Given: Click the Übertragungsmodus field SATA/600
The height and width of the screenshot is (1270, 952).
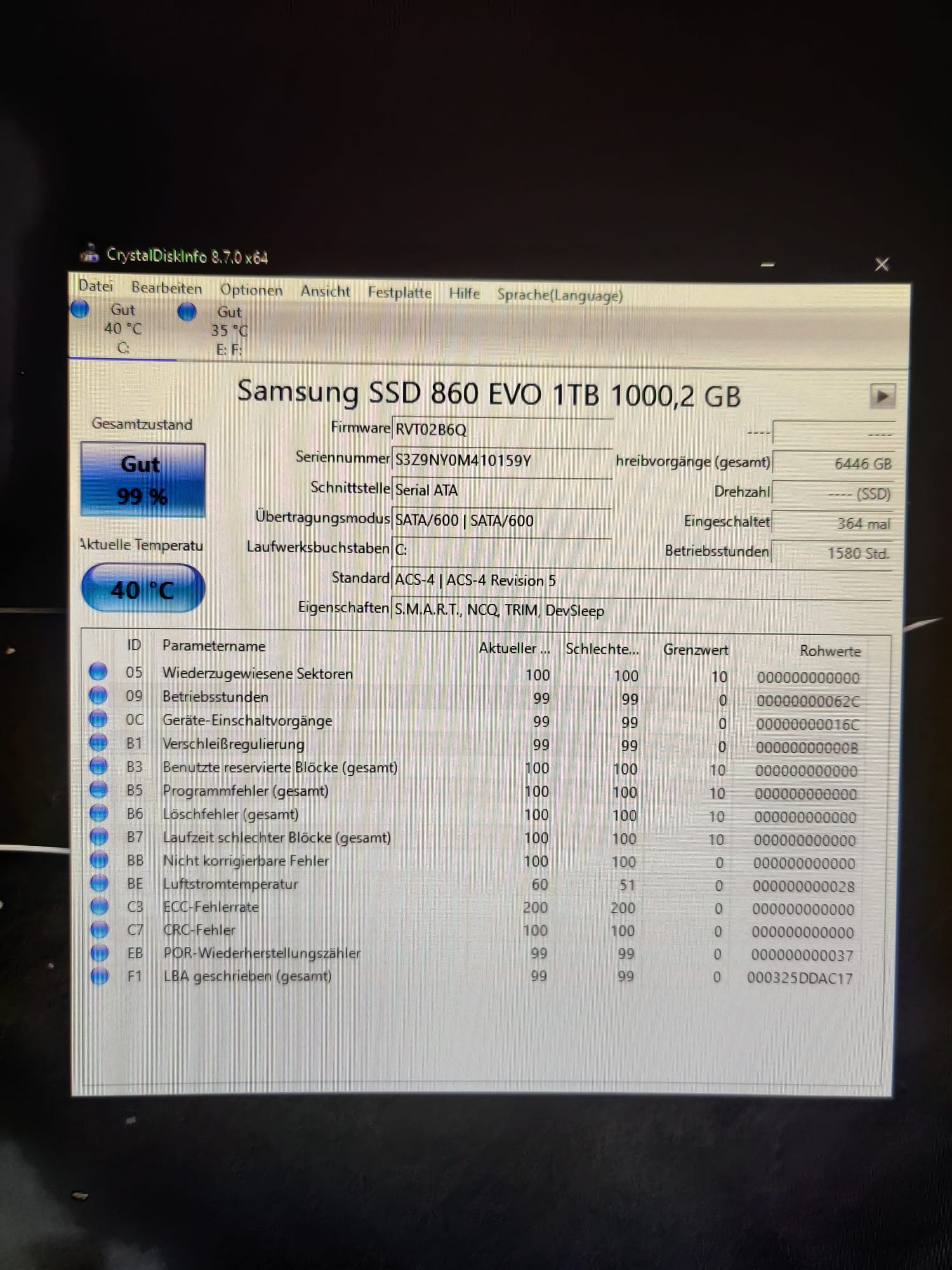Looking at the screenshot, I should pos(502,521).
